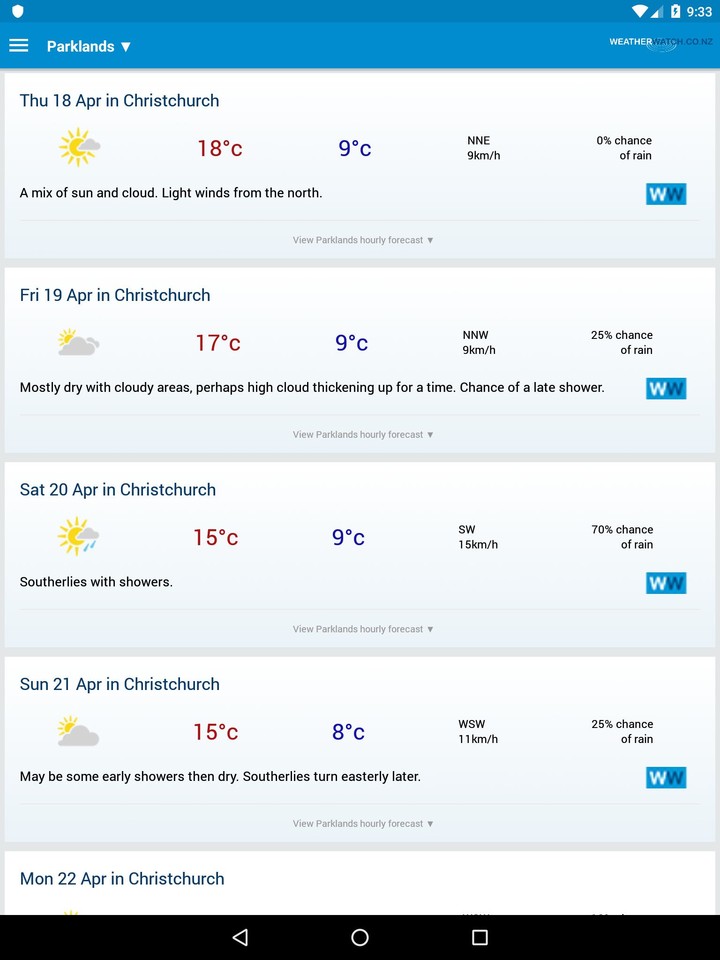
Task: Open the Parklands location dropdown
Action: [x=89, y=46]
